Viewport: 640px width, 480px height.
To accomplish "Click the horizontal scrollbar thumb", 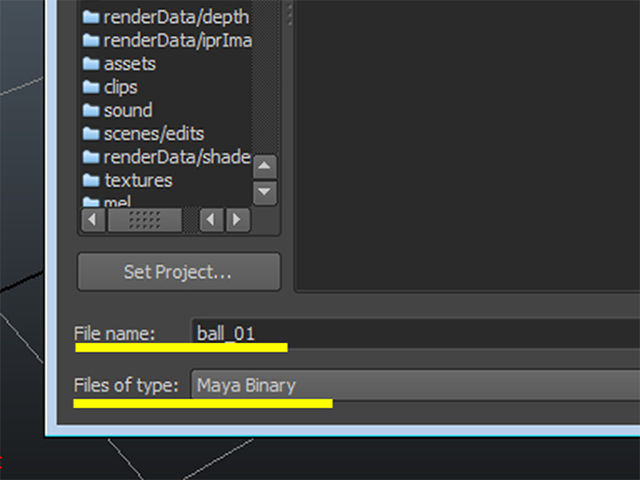I will coord(144,220).
